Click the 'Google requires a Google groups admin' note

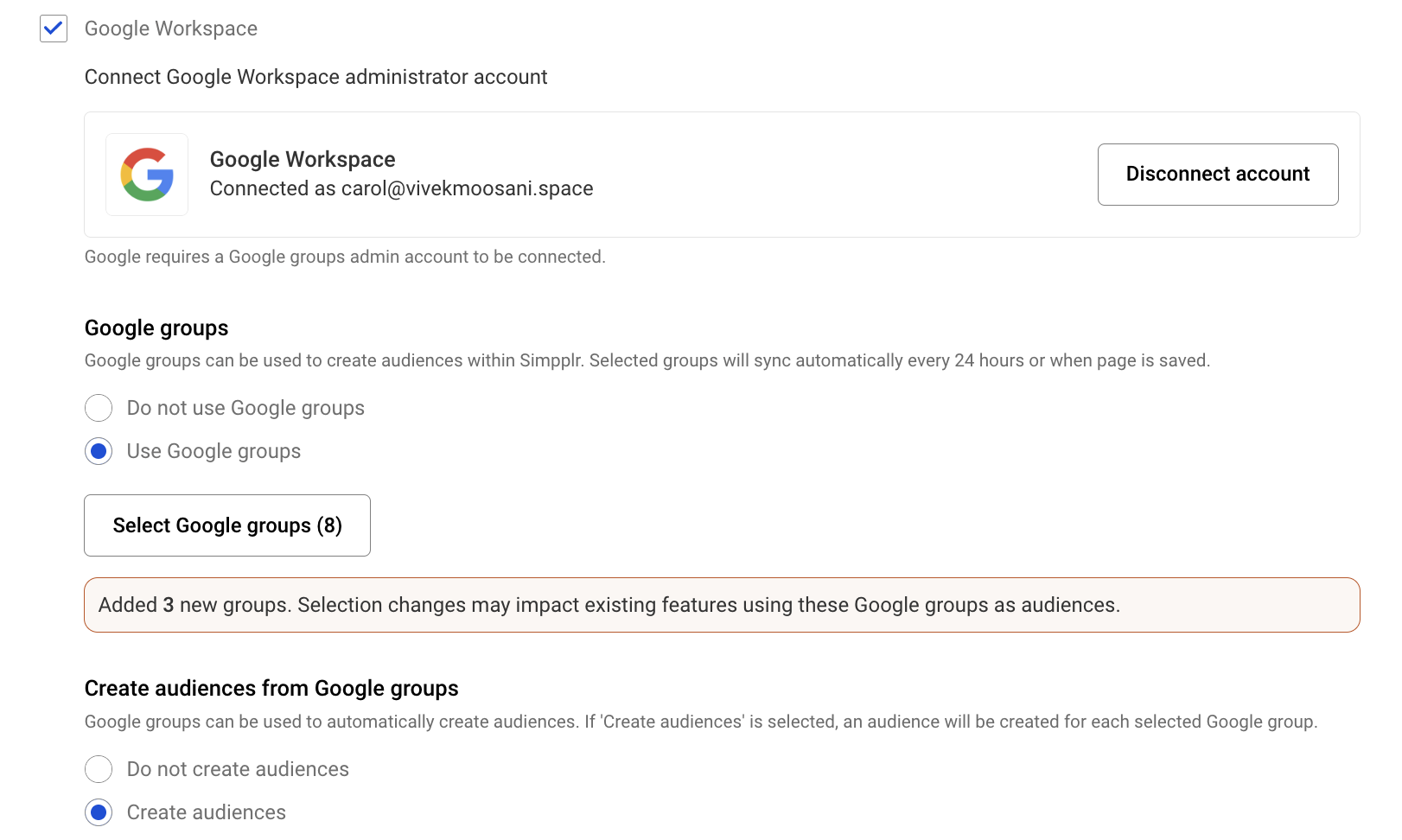(345, 257)
